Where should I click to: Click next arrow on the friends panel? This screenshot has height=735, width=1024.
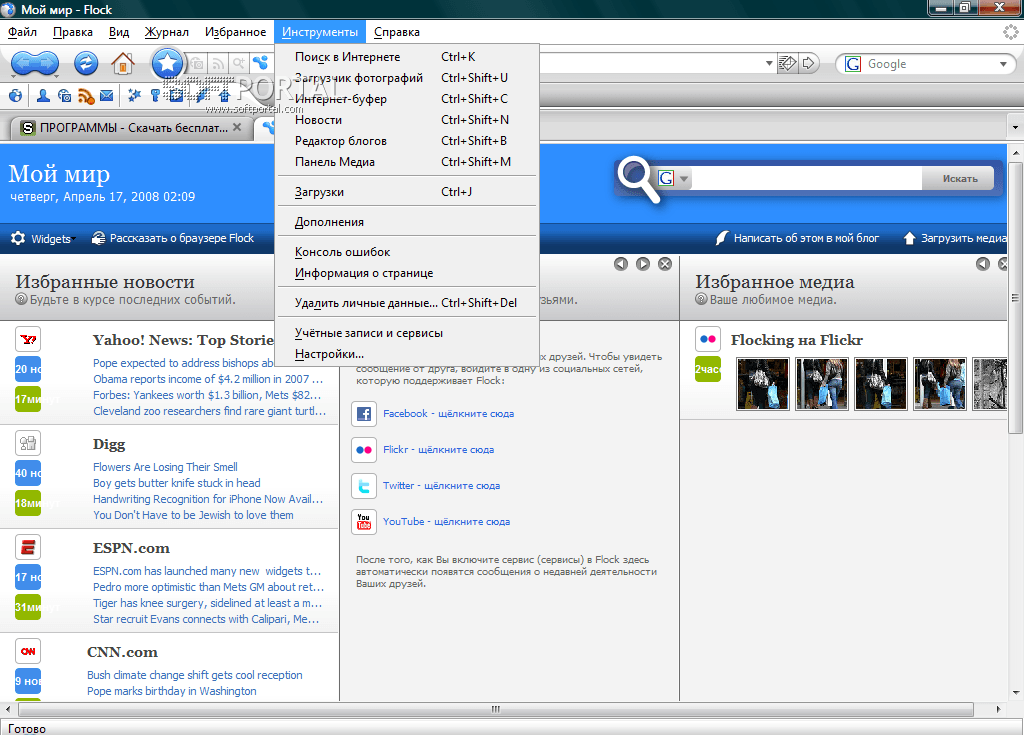(x=643, y=264)
